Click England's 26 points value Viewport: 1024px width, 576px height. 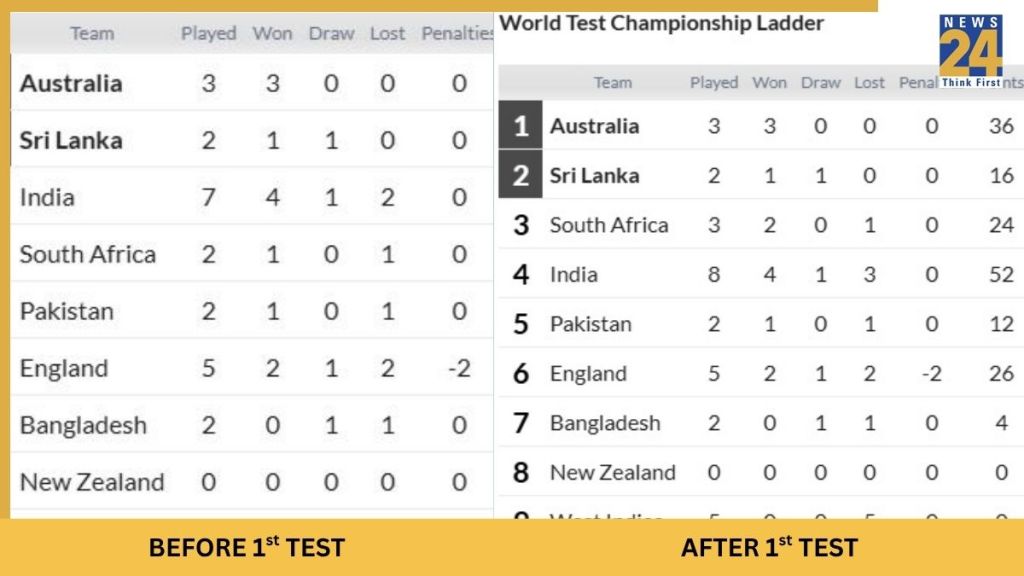[1001, 373]
